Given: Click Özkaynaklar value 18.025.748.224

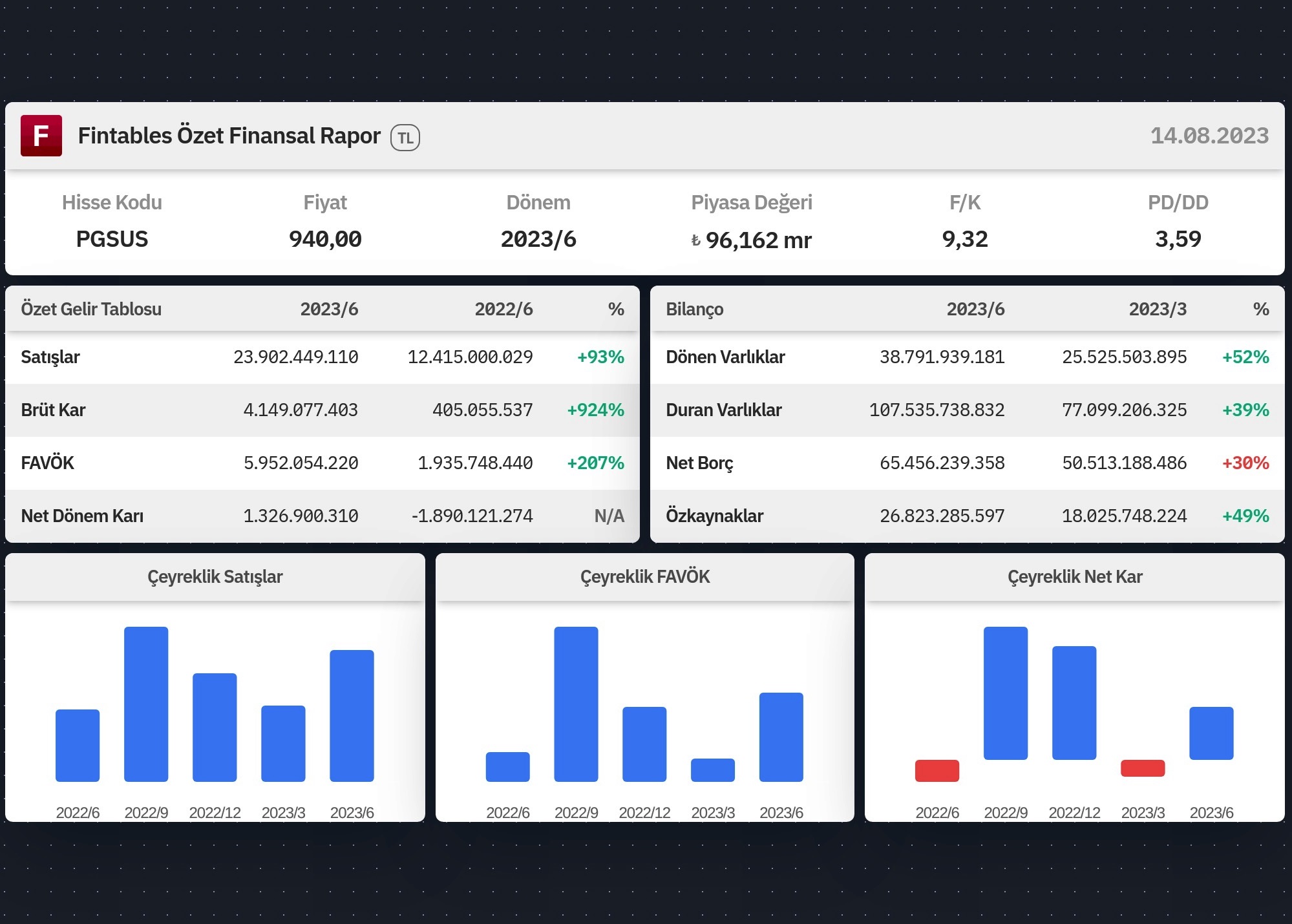Looking at the screenshot, I should coord(1125,516).
